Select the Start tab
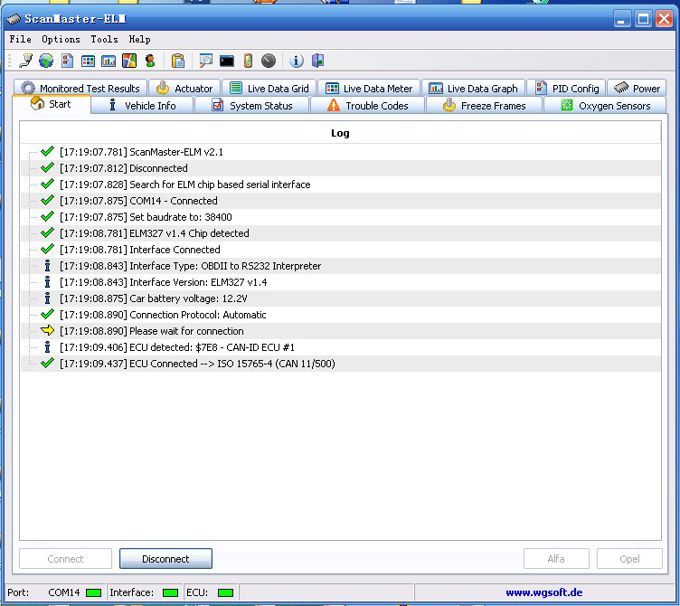 coord(51,105)
